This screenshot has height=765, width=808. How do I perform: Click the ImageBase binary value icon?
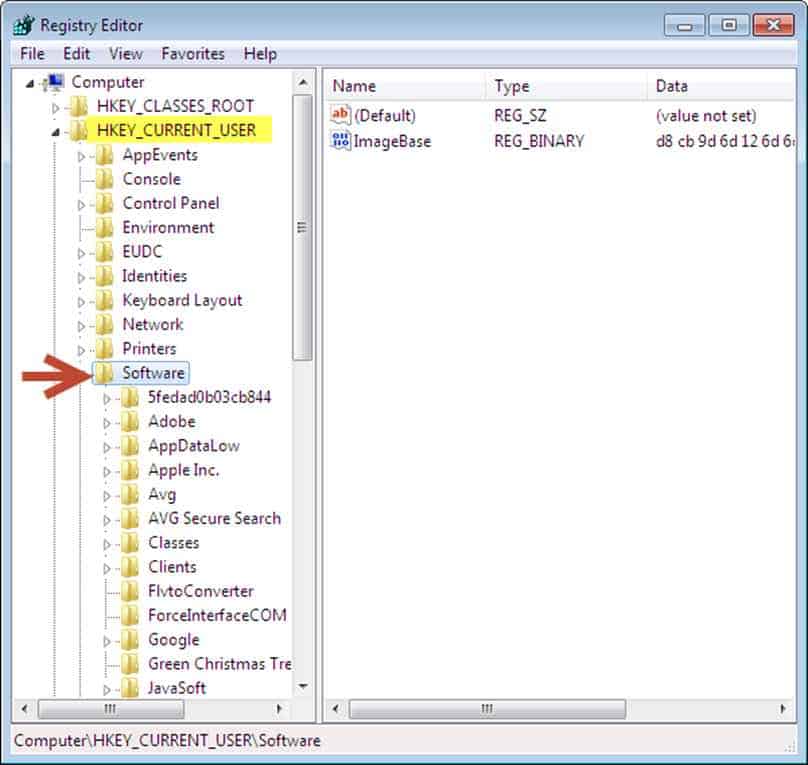tap(341, 141)
